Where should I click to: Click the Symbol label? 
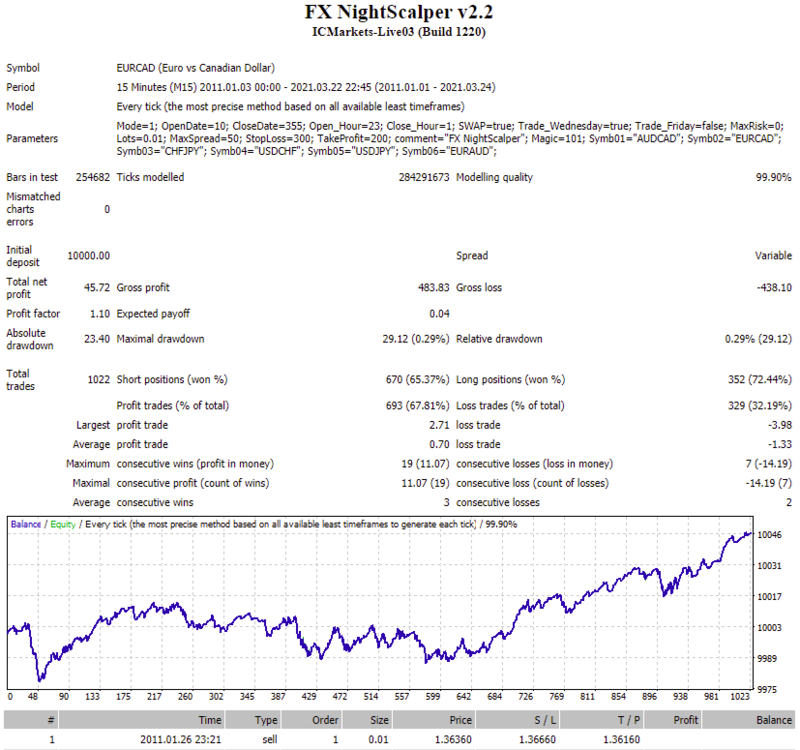(23, 68)
